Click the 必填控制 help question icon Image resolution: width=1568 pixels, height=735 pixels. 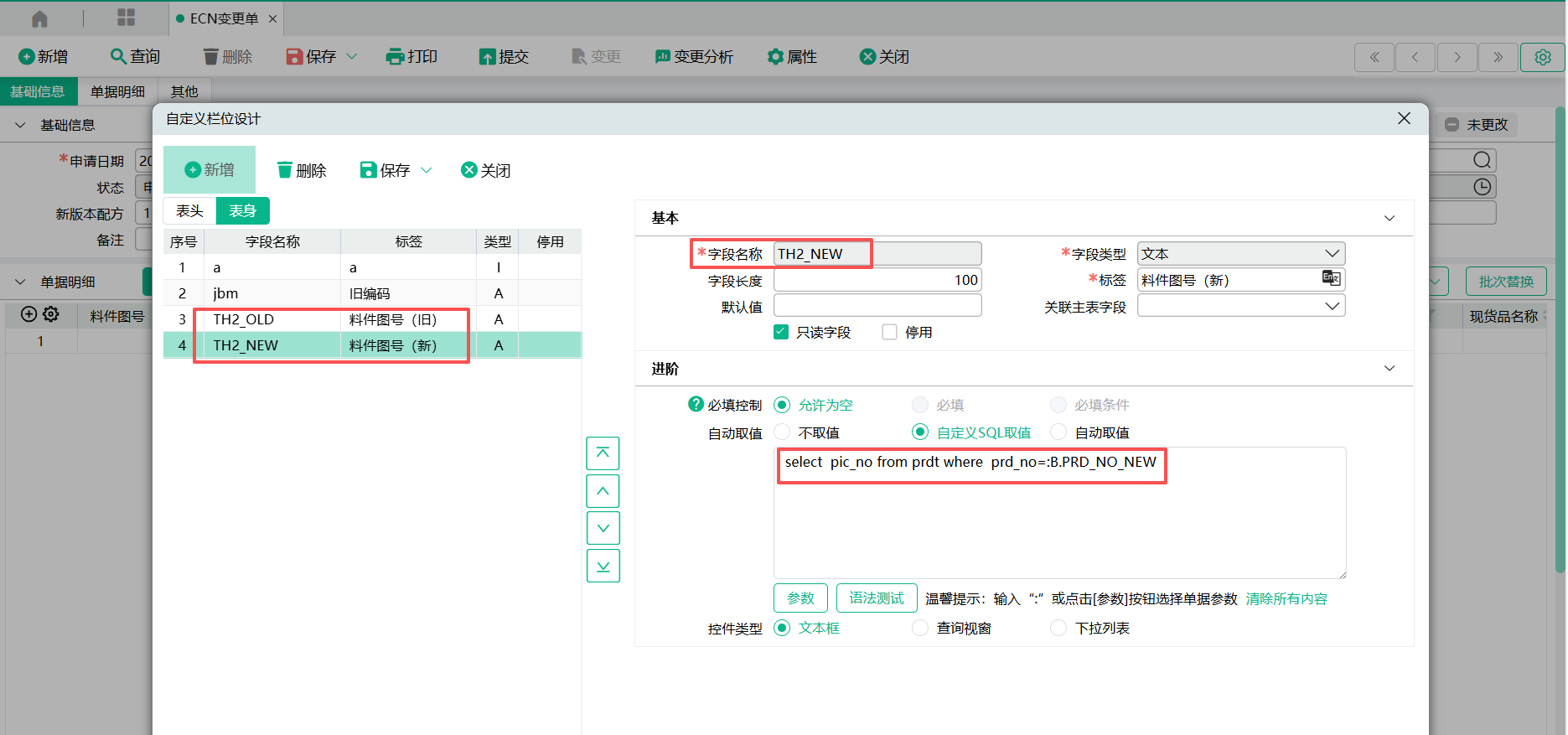coord(696,405)
